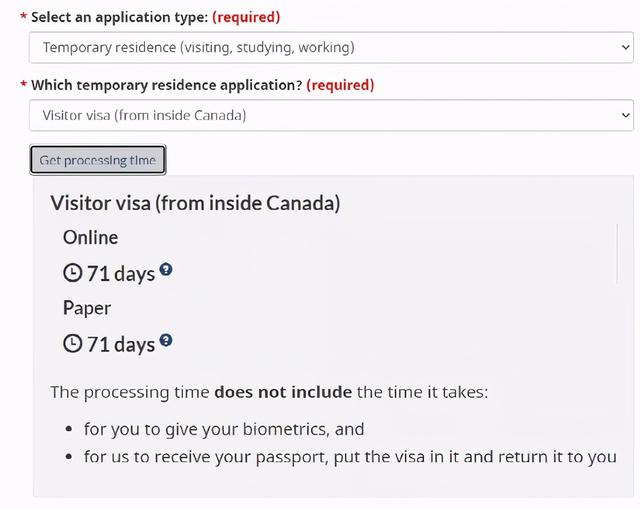Click the bold 'does not include' text

(x=283, y=392)
